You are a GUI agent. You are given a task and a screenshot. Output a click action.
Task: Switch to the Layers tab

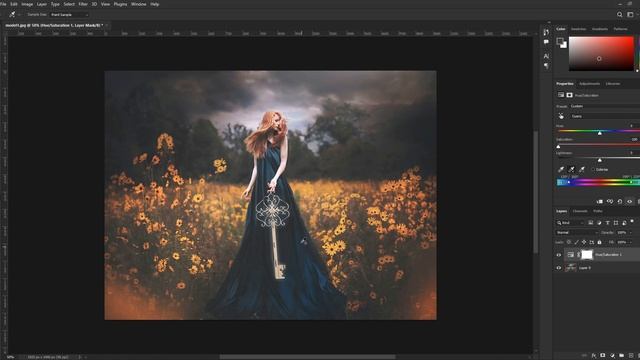562,211
